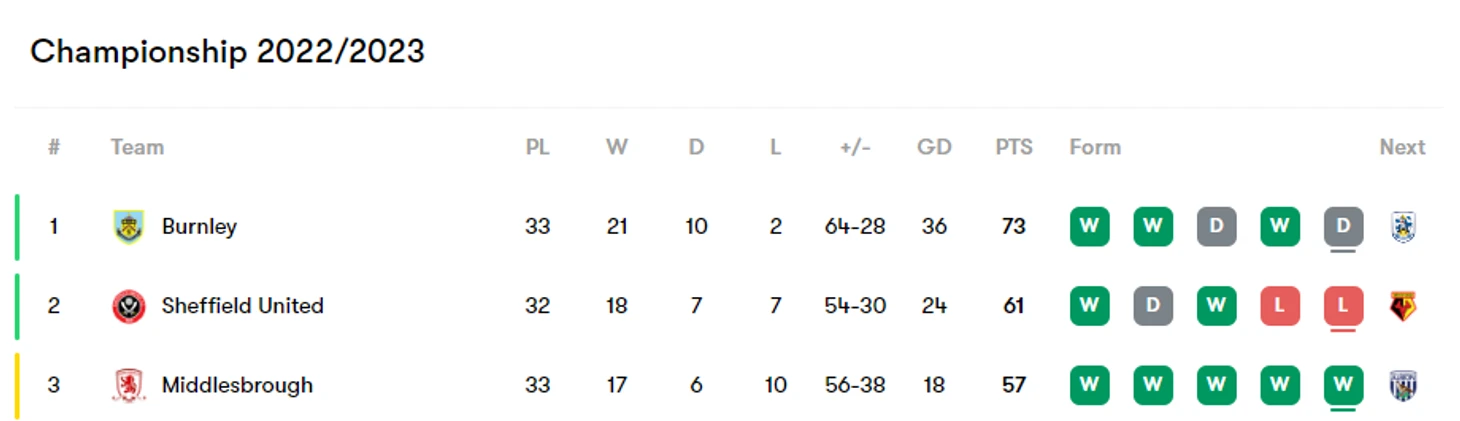Viewport: 1460px width, 421px height.
Task: Click Middlesbrough's underlined latest win badge
Action: click(1343, 385)
